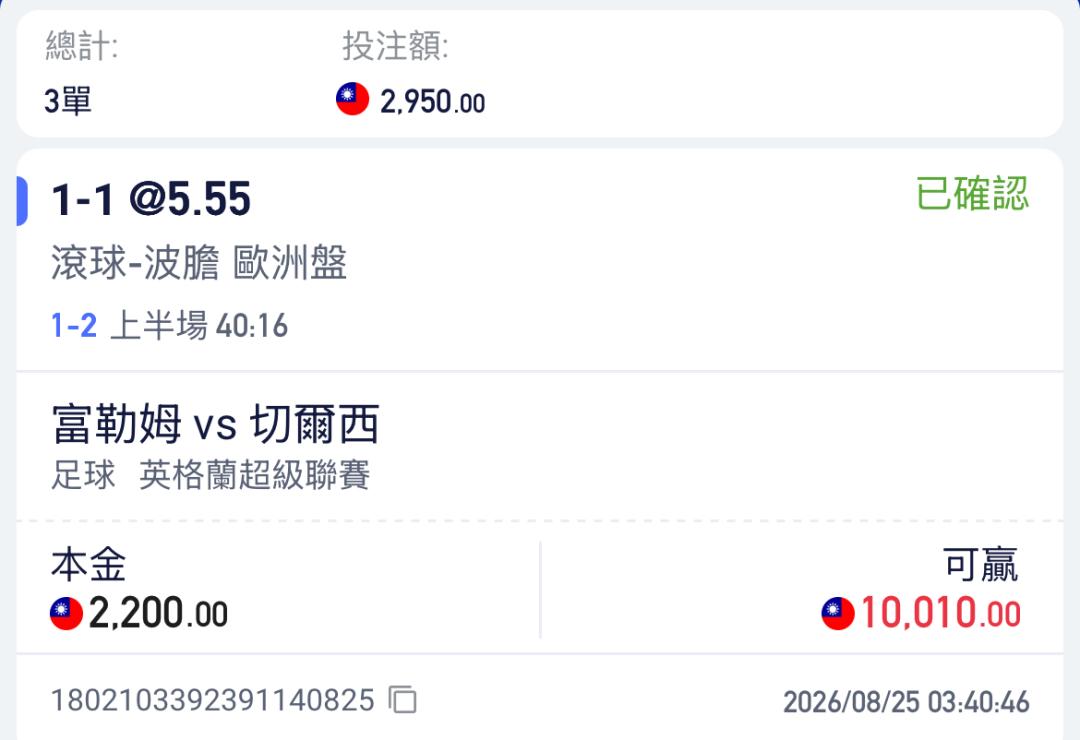Select the 1-1 @5.55 bet title
The image size is (1080, 740).
[x=151, y=200]
